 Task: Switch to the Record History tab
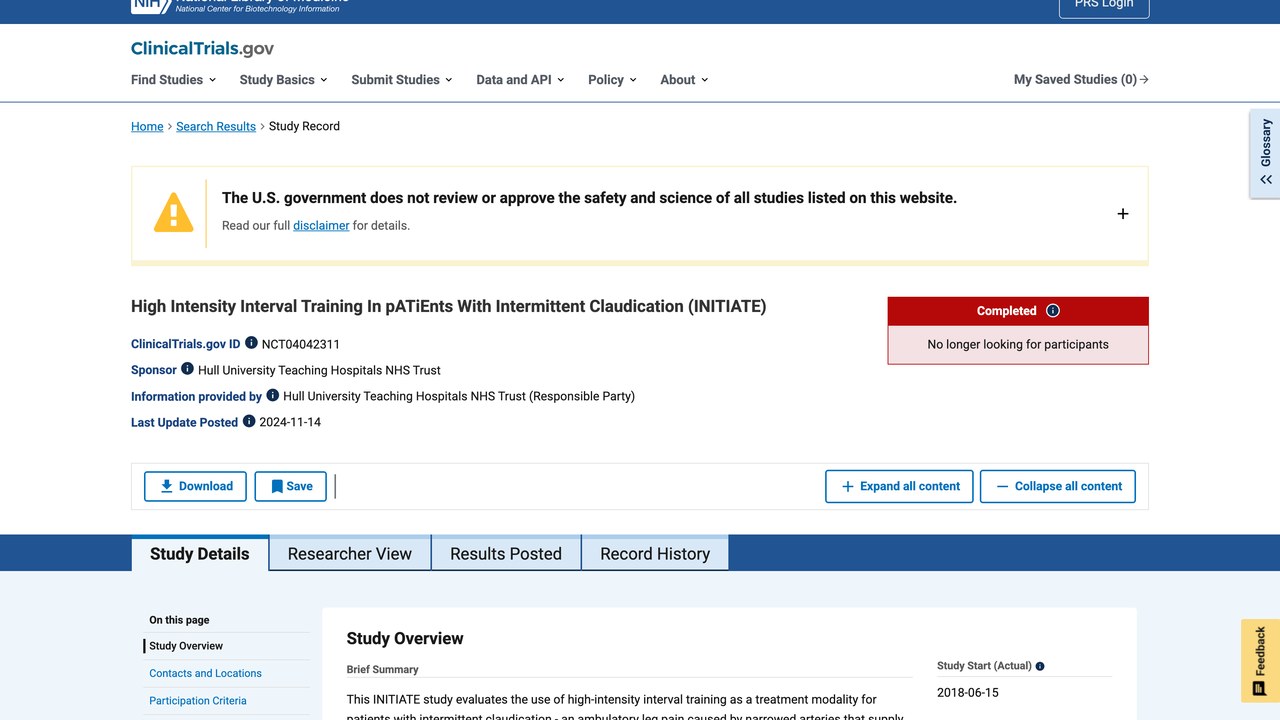click(655, 554)
